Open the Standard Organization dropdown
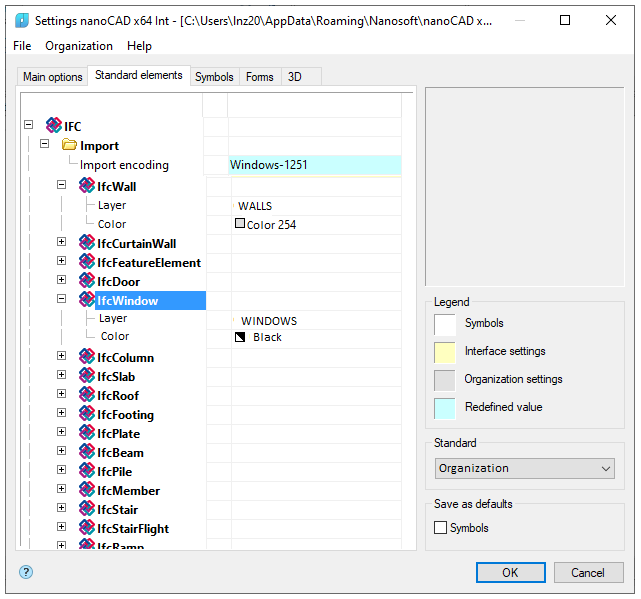The width and height of the screenshot is (641, 599). point(524,469)
